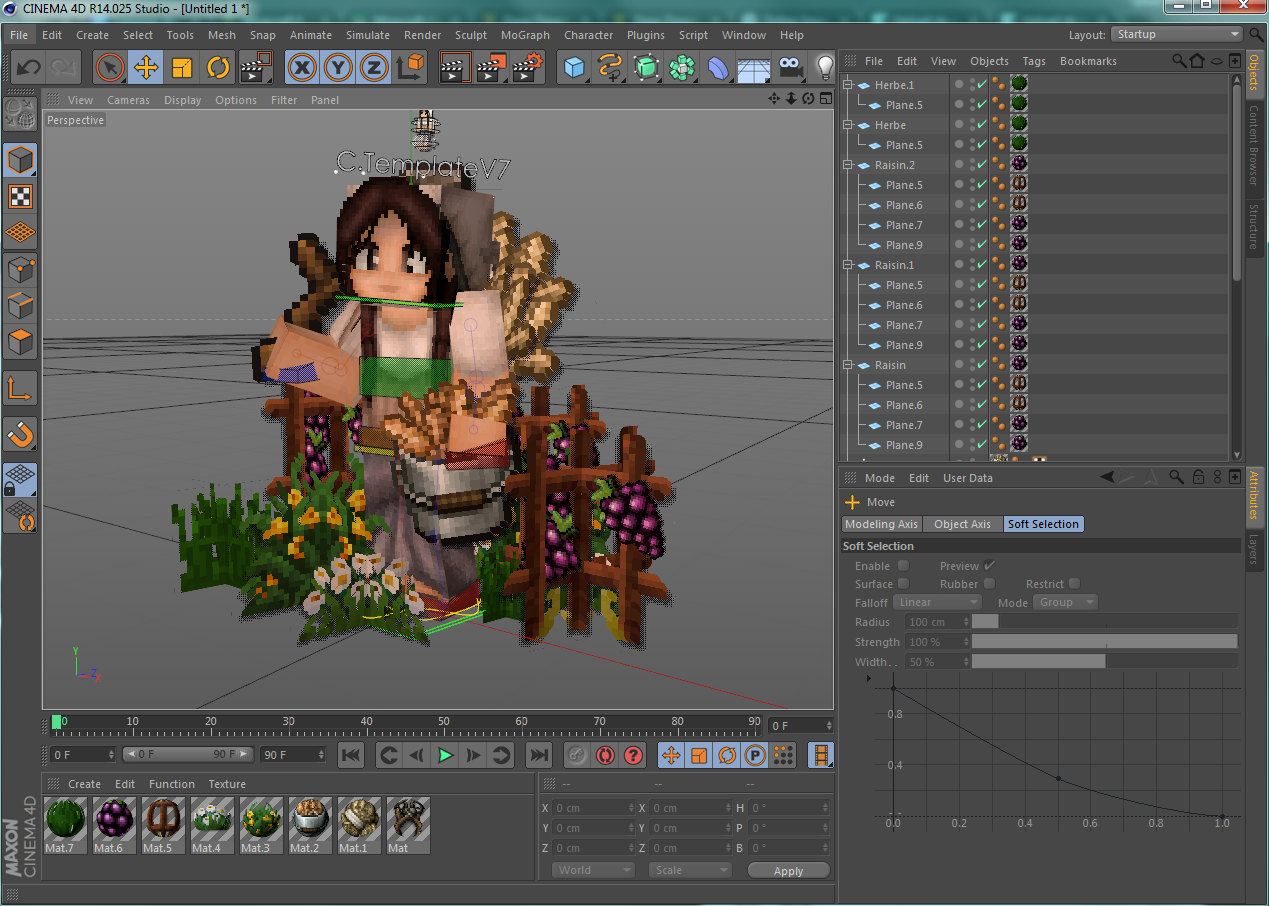Adjust the Width slider bar
Screen dimensions: 1269x906
[x=1104, y=662]
